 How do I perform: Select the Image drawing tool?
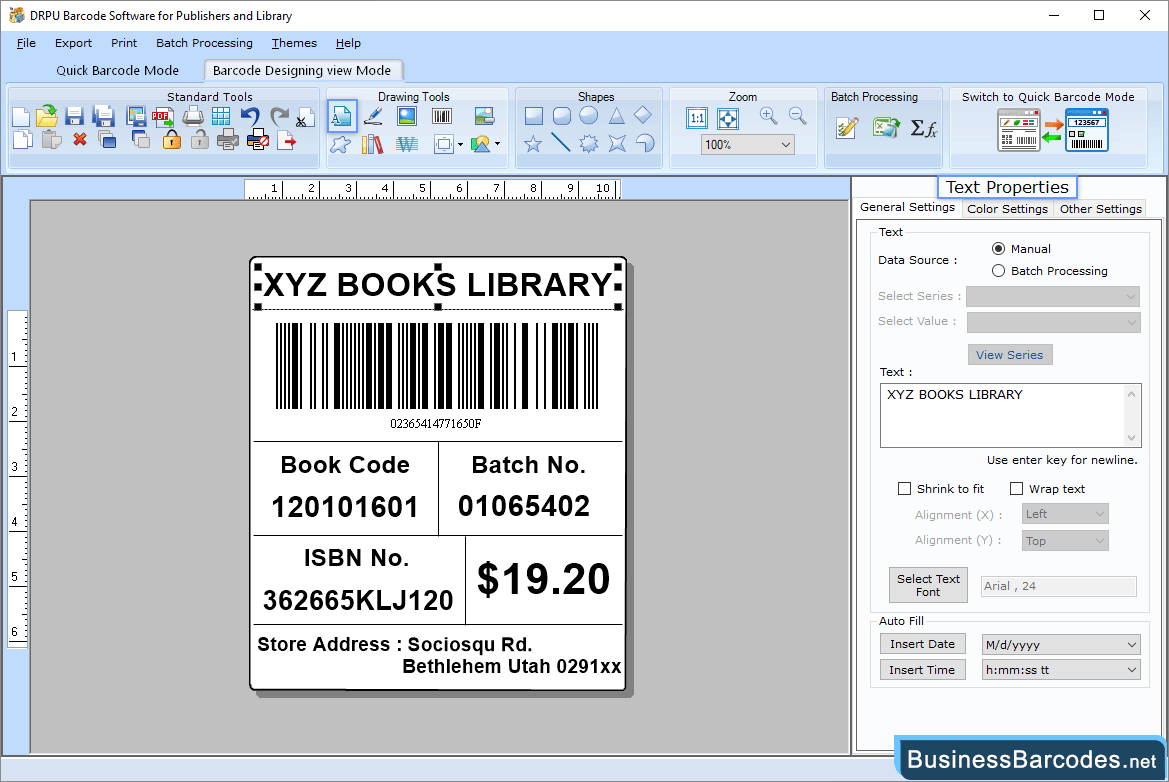pyautogui.click(x=407, y=116)
